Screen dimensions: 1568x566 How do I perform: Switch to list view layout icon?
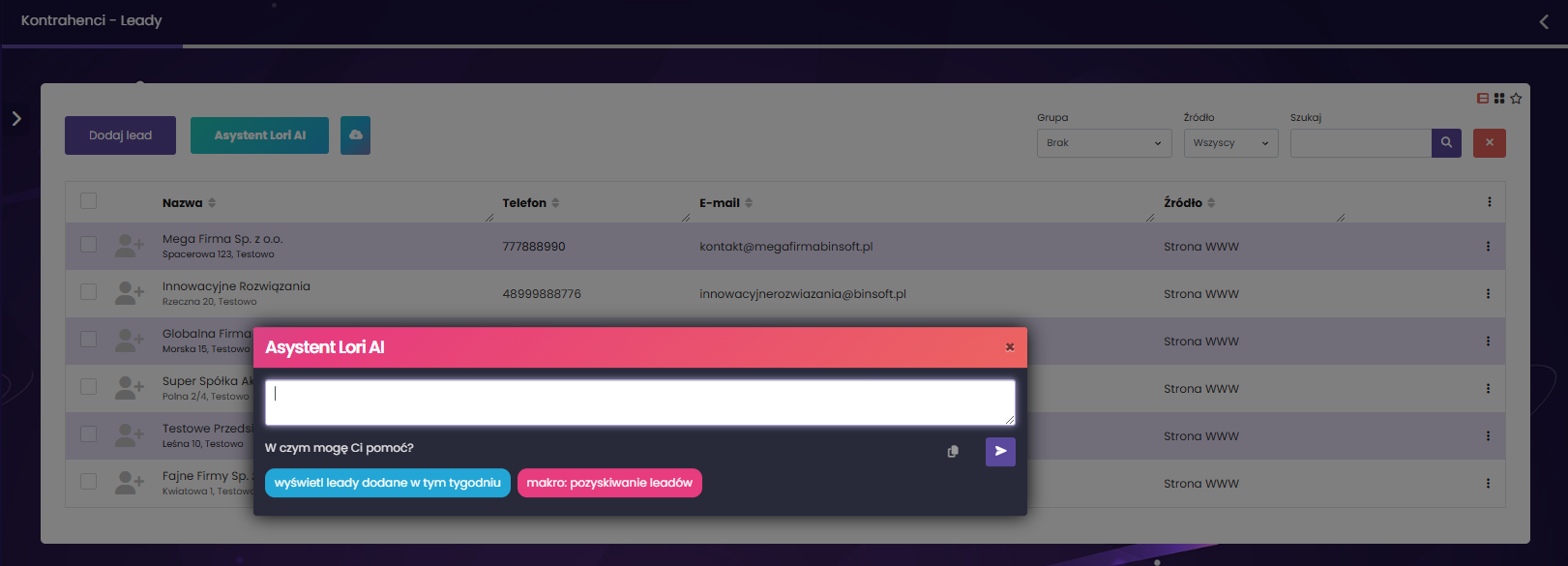(x=1483, y=99)
